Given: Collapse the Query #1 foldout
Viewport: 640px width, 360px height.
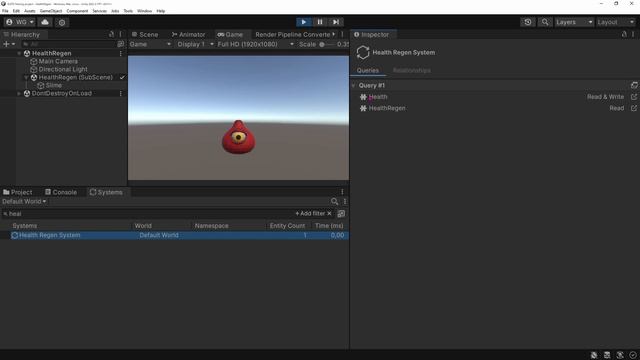Looking at the screenshot, I should pyautogui.click(x=353, y=85).
